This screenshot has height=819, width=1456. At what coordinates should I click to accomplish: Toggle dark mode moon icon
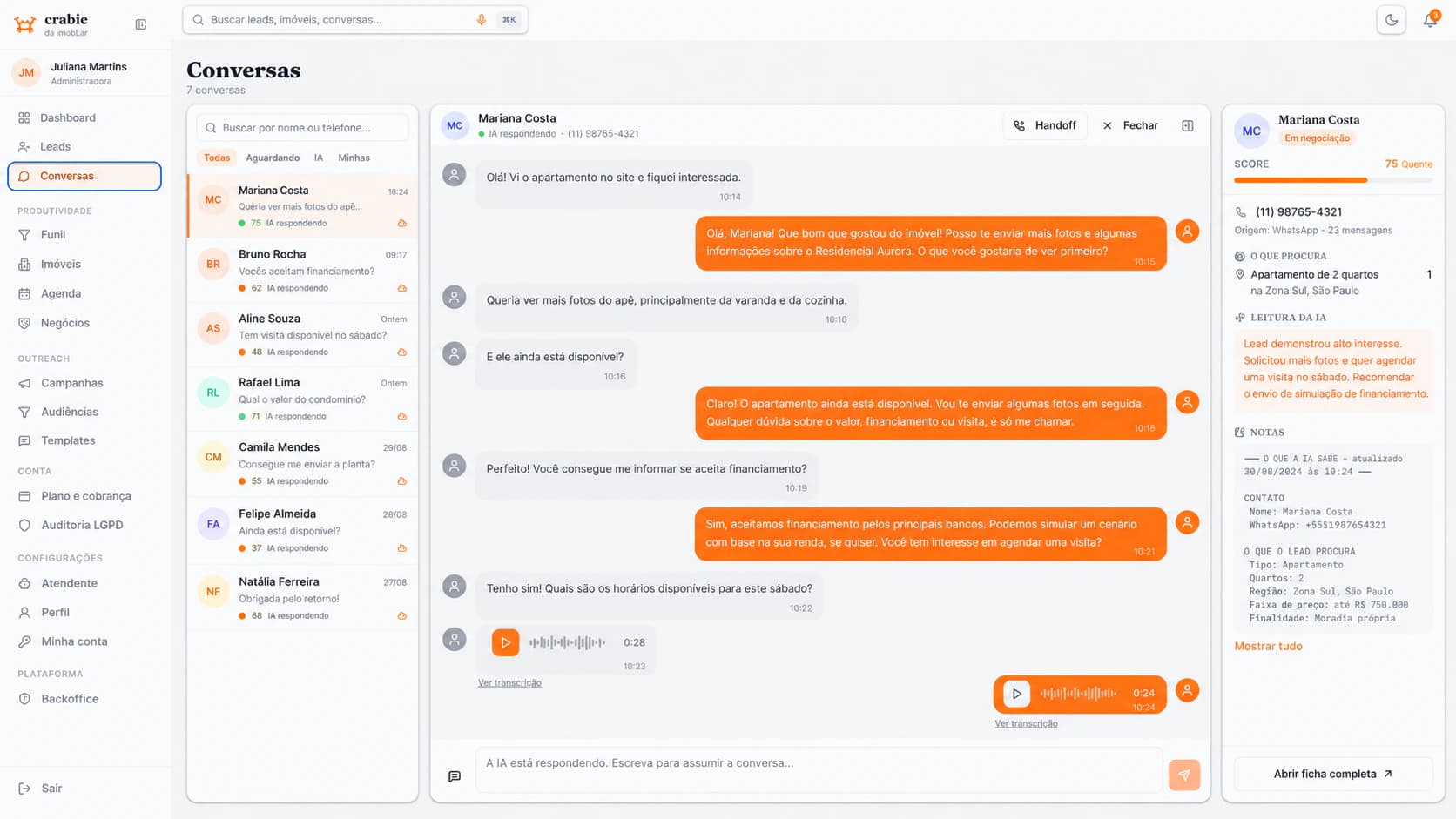click(1391, 20)
